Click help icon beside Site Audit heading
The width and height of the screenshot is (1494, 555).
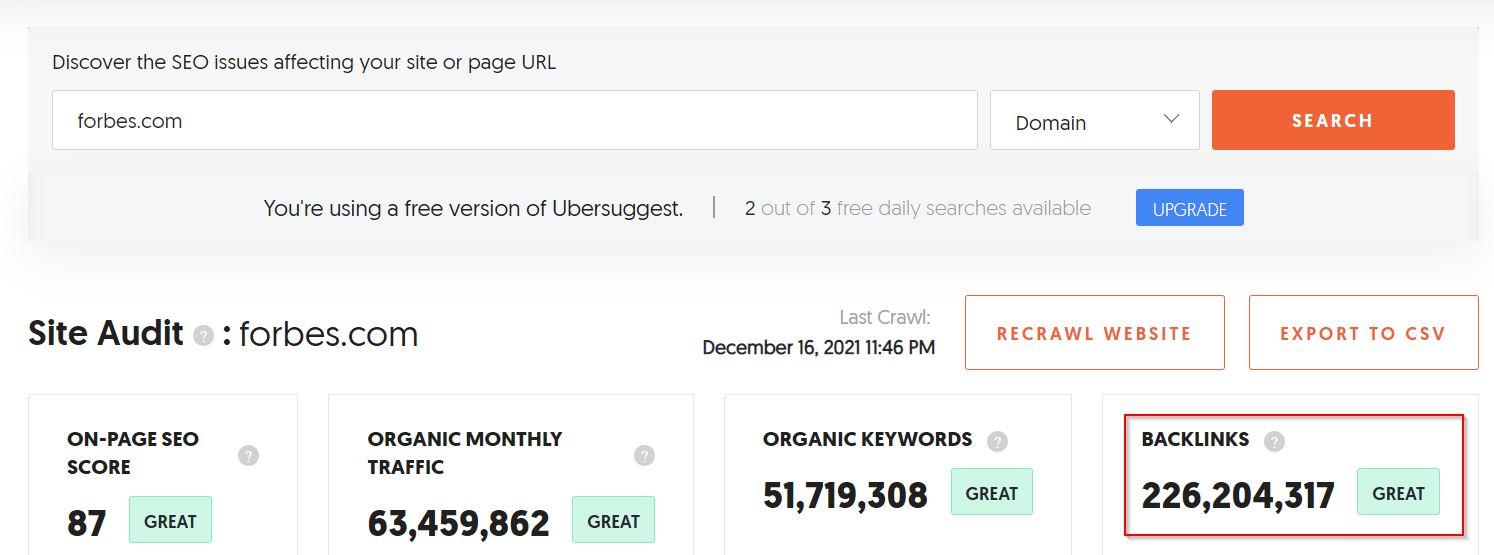tap(203, 335)
